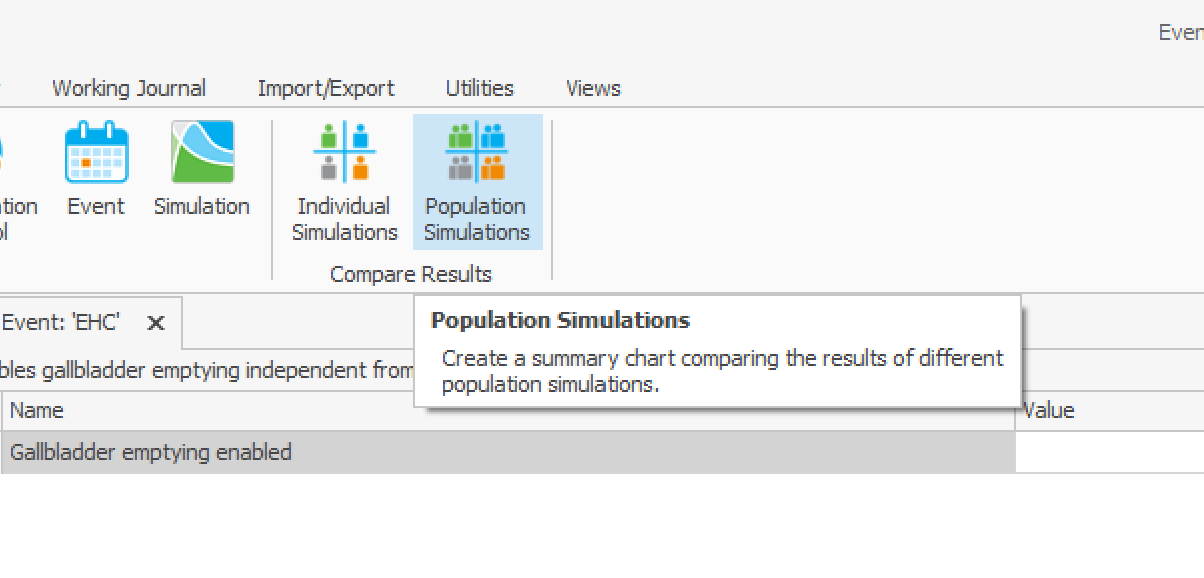Open the Utilities ribbon tab
Image resolution: width=1204 pixels, height=578 pixels.
480,88
